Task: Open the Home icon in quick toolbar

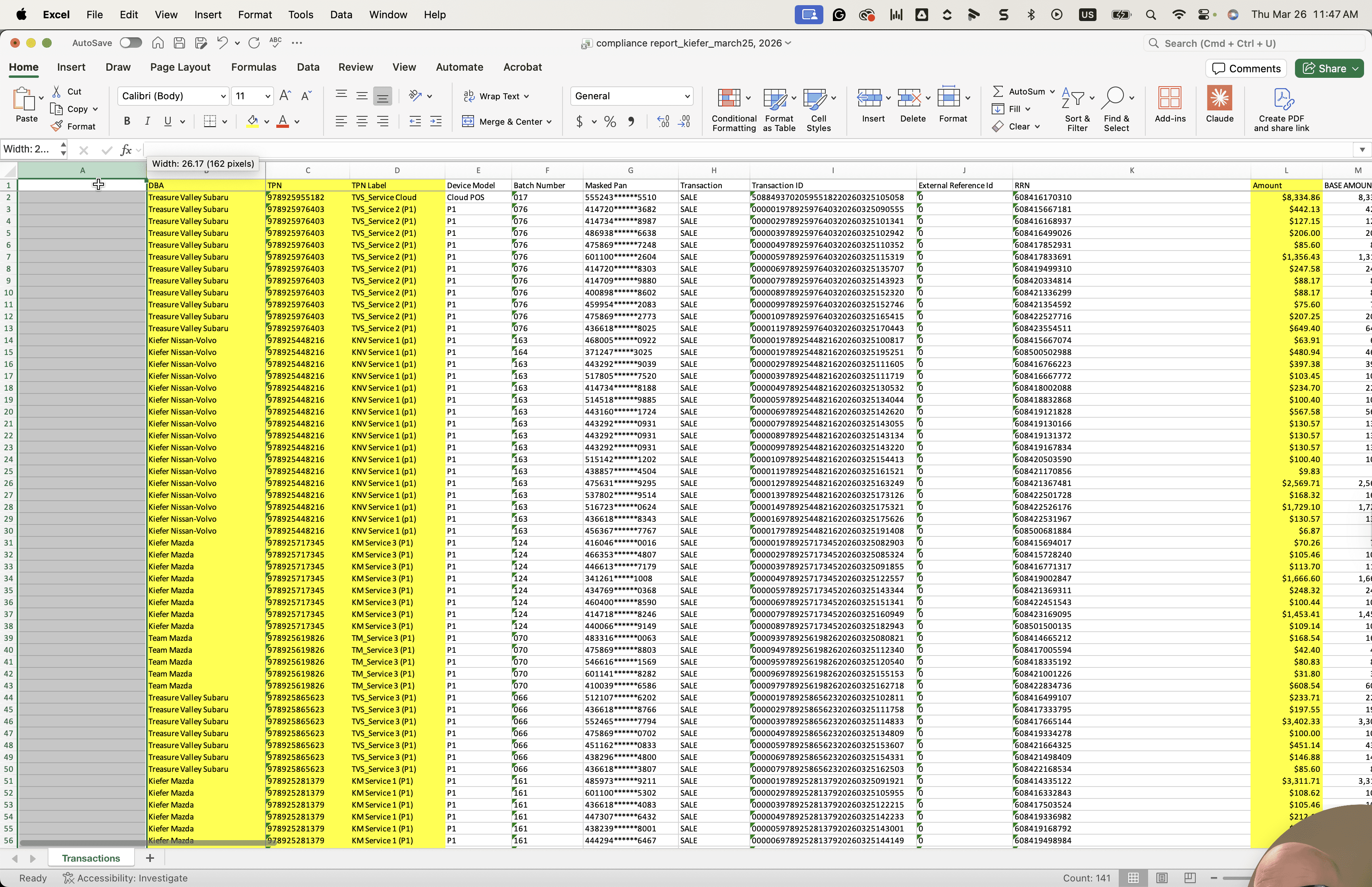Action: point(158,42)
